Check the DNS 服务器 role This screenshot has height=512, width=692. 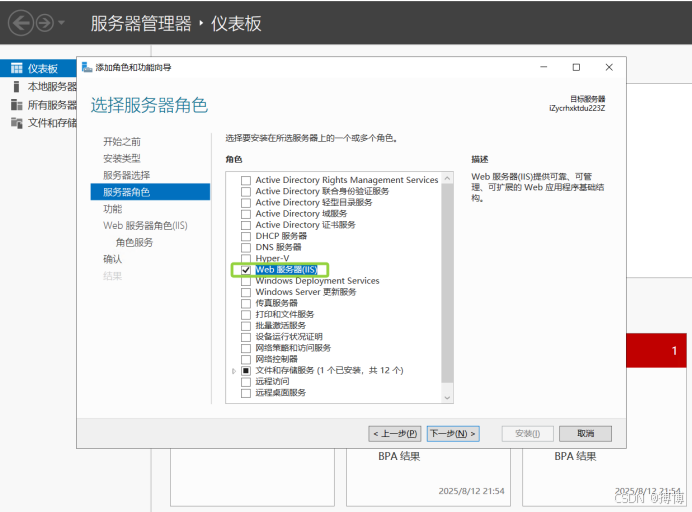pyautogui.click(x=246, y=247)
